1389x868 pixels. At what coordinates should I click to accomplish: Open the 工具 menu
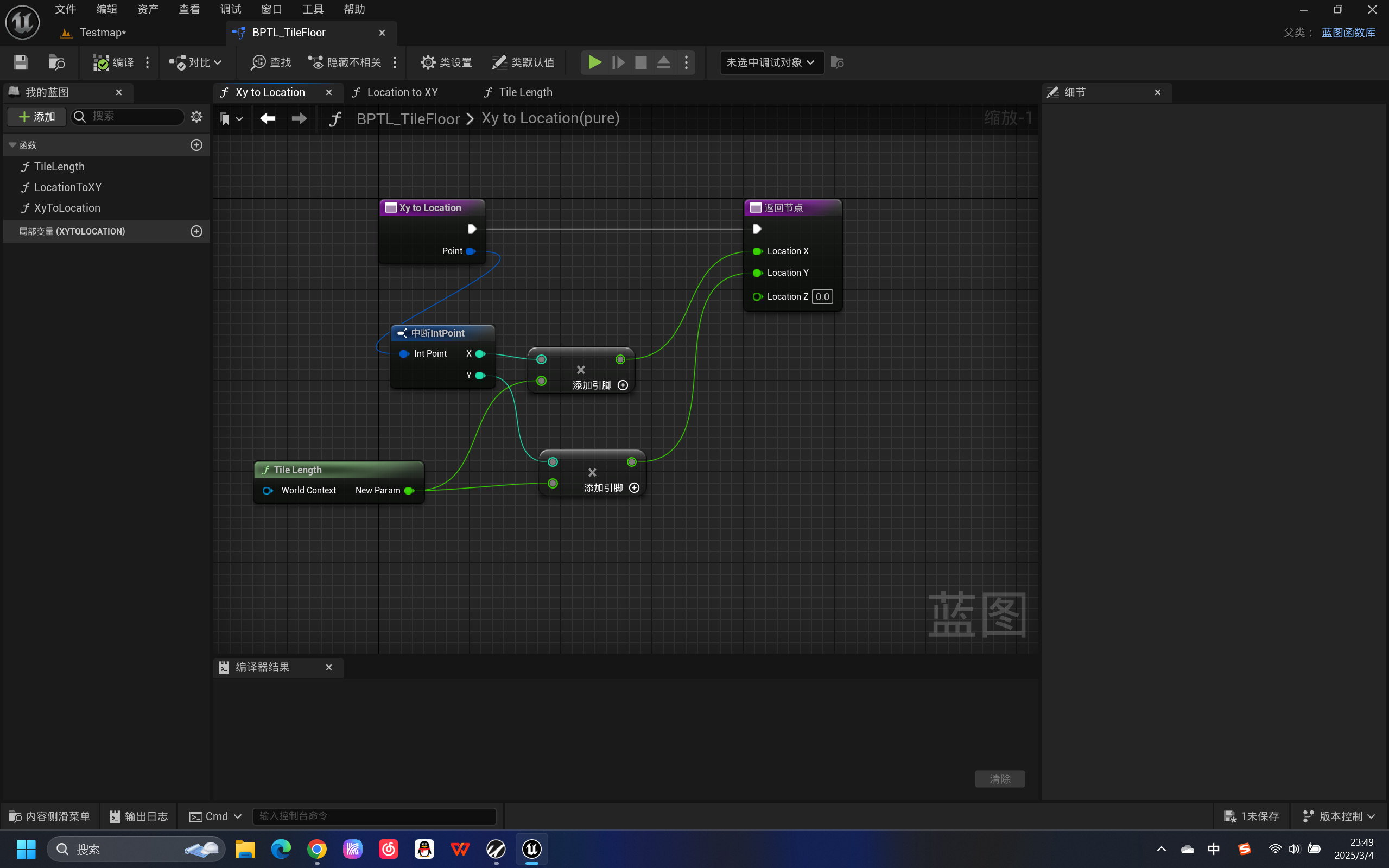[x=313, y=9]
